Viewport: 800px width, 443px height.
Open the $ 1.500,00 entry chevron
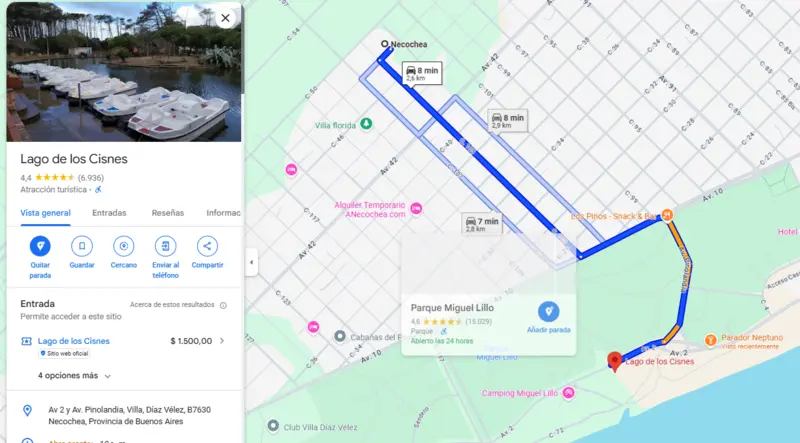(x=222, y=340)
